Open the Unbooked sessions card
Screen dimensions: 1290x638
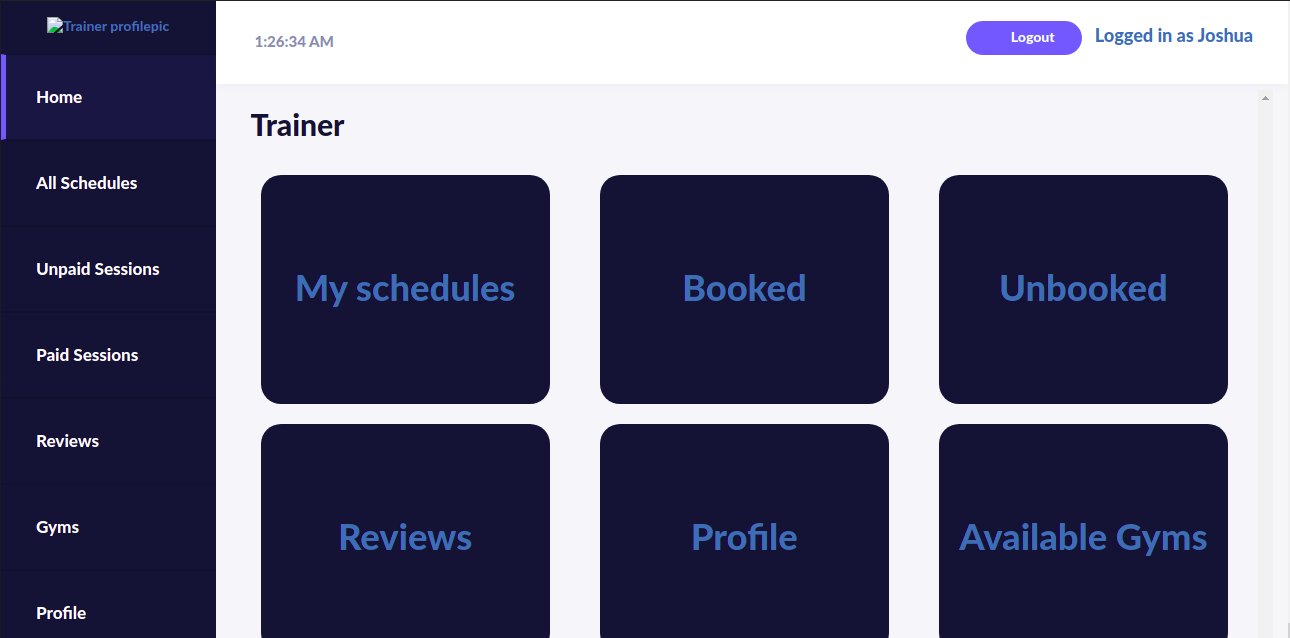pyautogui.click(x=1083, y=289)
